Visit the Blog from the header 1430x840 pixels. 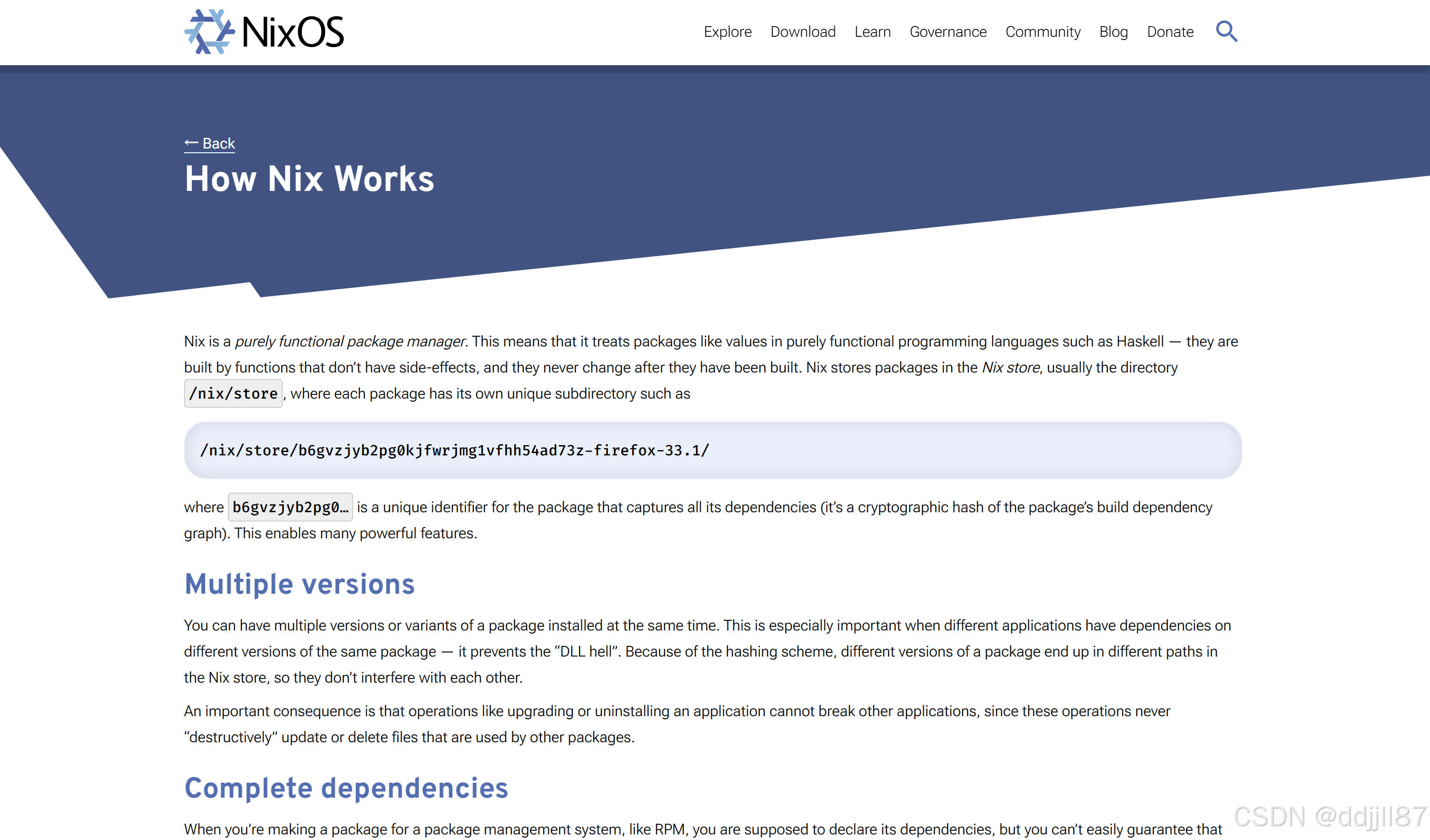(1113, 32)
